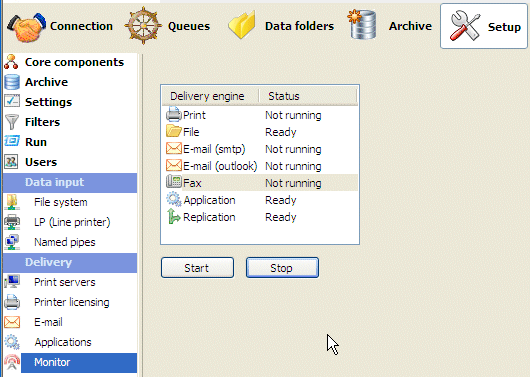Click the E-mail (smtp) envelope icon in list
This screenshot has height=377, width=530.
coord(174,148)
